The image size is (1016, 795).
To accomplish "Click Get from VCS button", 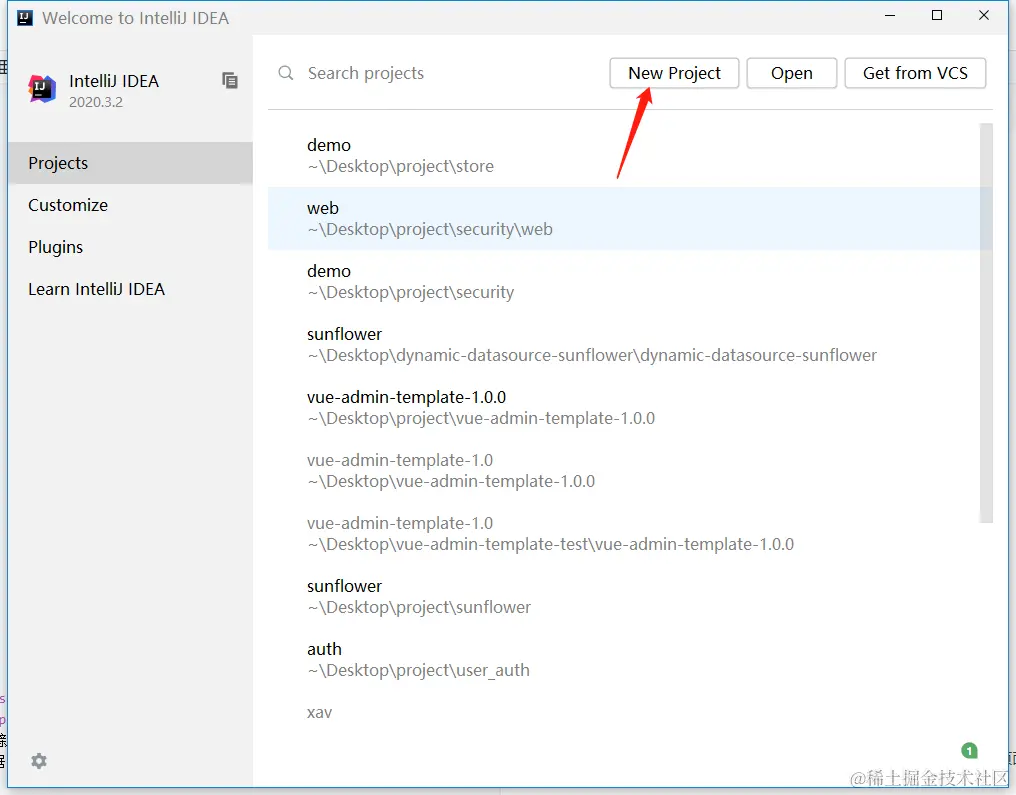I will (915, 73).
